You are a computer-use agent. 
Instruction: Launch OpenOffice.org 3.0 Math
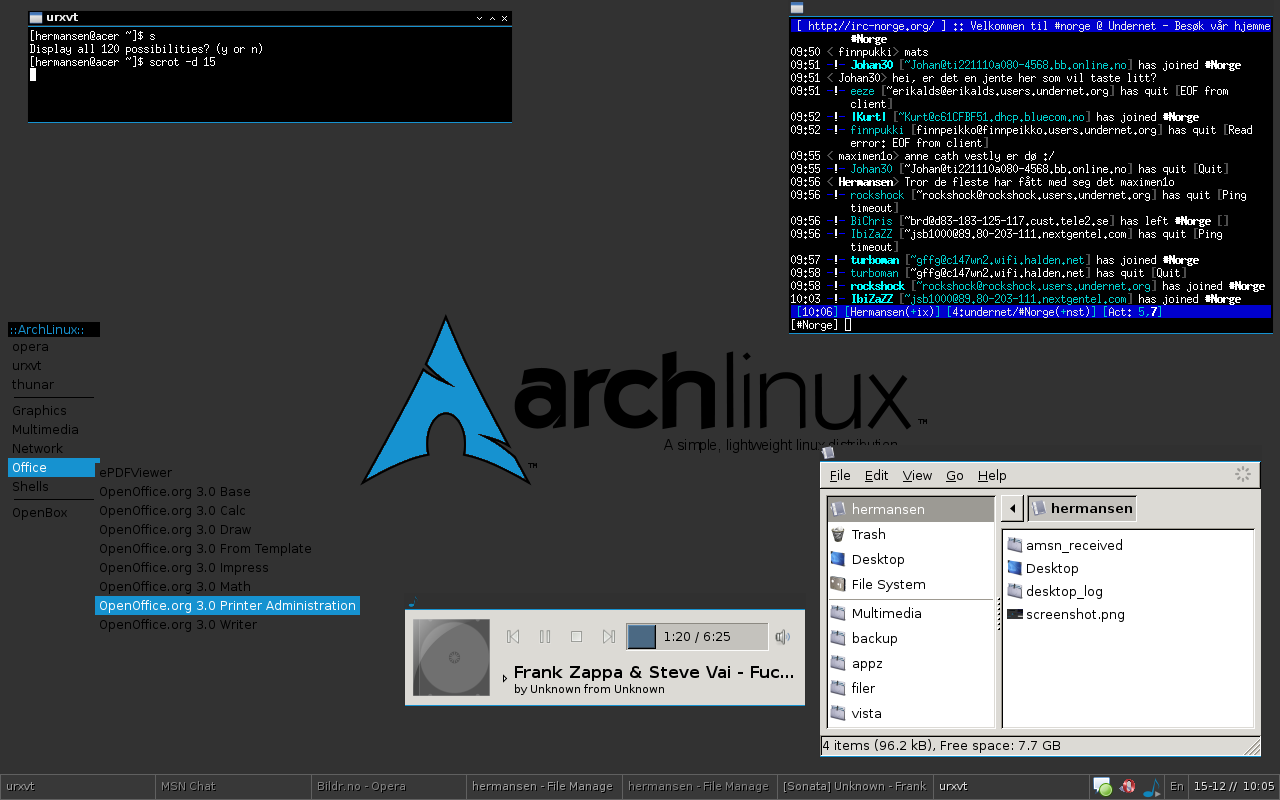[227, 587]
